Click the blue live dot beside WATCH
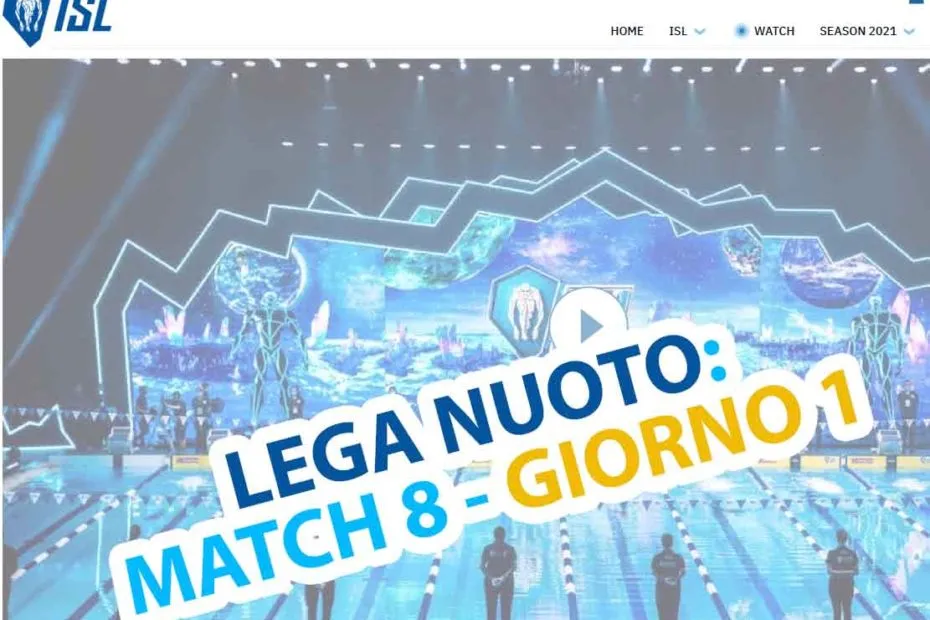 [741, 31]
